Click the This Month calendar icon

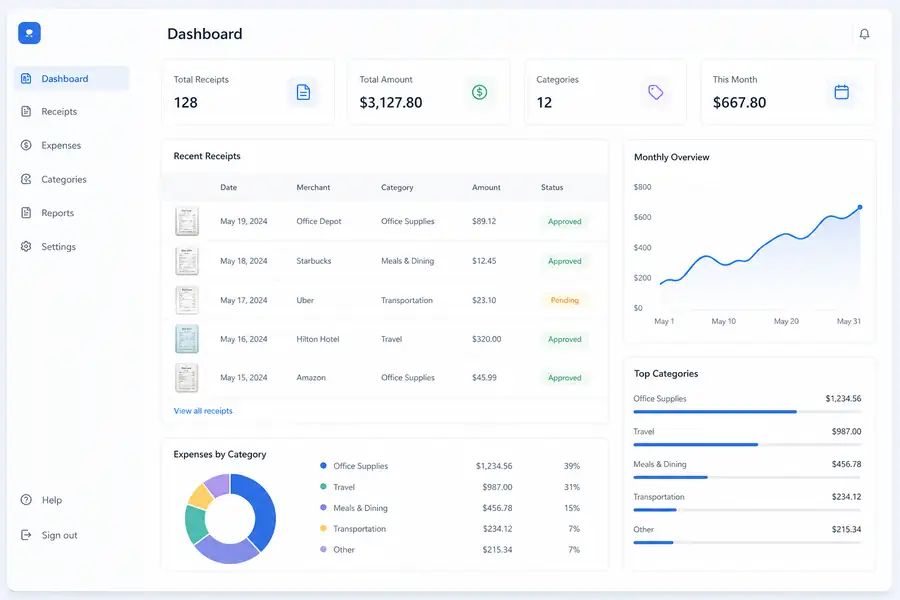click(841, 92)
